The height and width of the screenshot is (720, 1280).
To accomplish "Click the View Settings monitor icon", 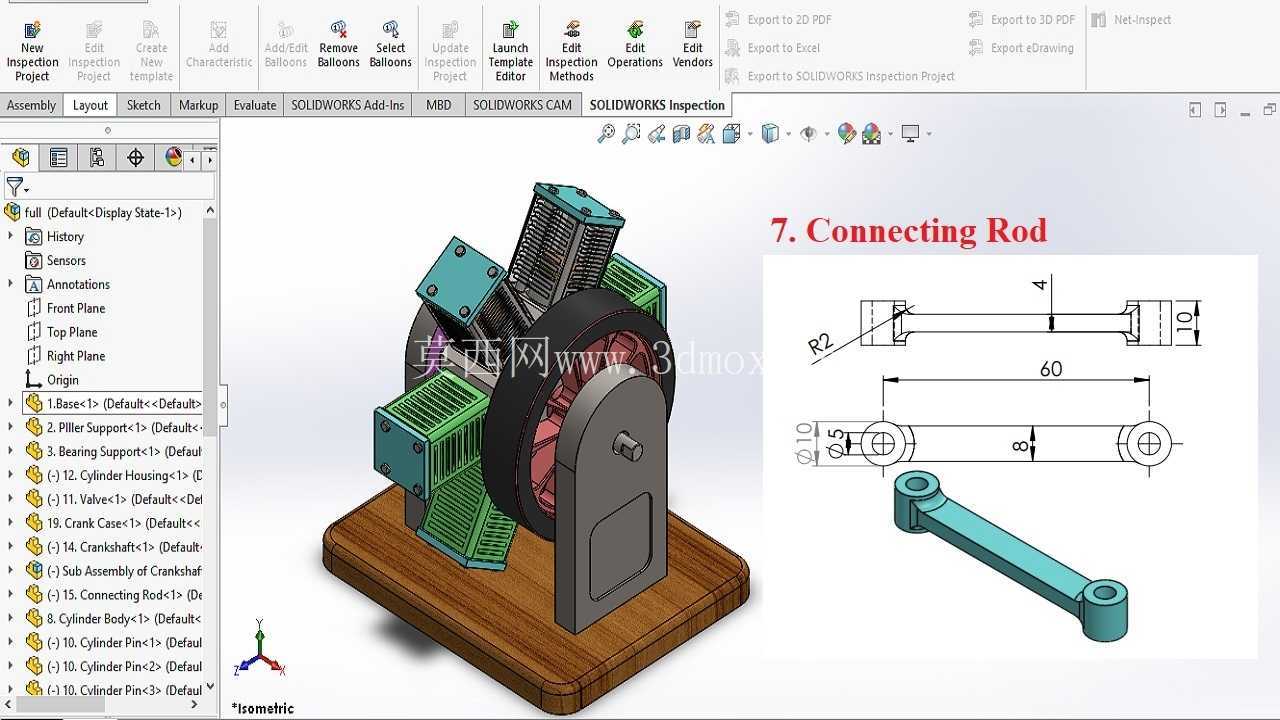I will [910, 133].
